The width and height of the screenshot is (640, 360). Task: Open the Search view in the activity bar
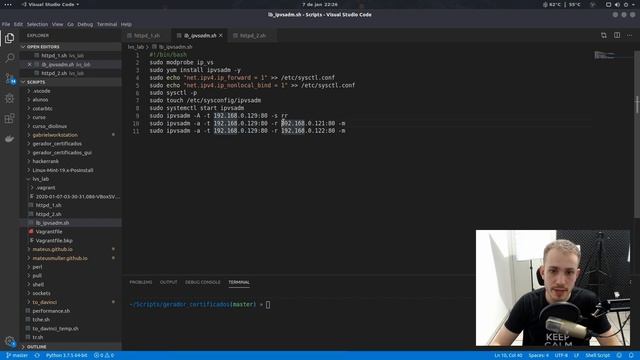click(9, 58)
